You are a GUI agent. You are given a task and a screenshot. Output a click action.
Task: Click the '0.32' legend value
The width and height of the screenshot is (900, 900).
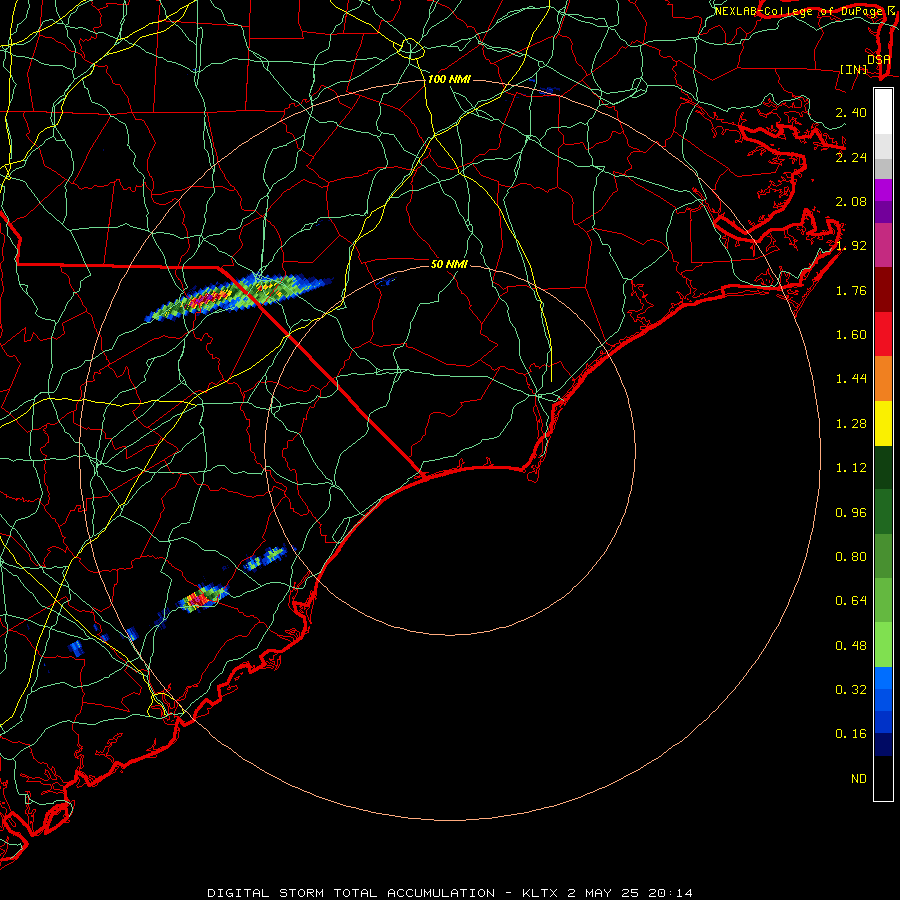pos(851,690)
